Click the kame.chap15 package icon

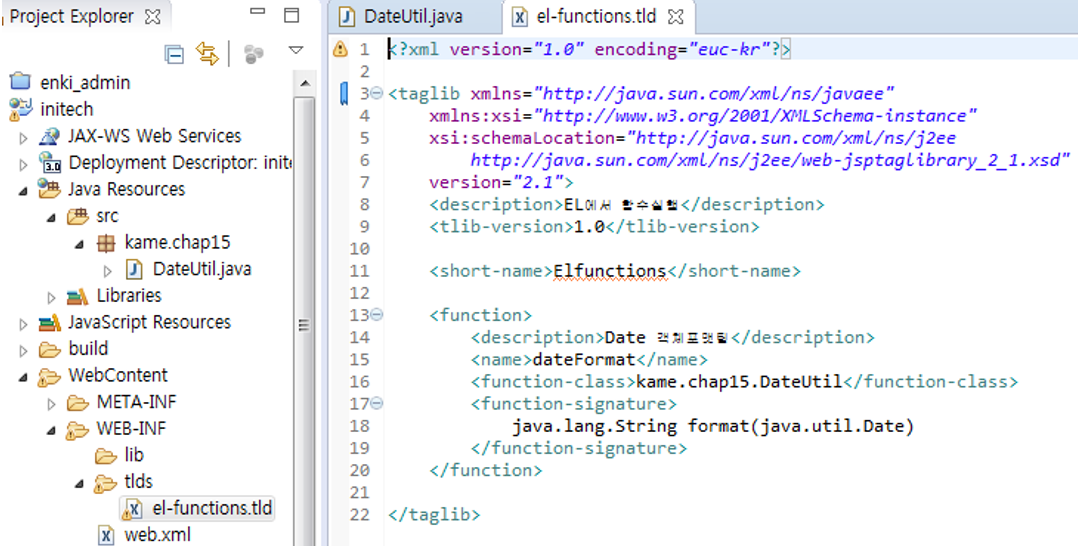(105, 243)
